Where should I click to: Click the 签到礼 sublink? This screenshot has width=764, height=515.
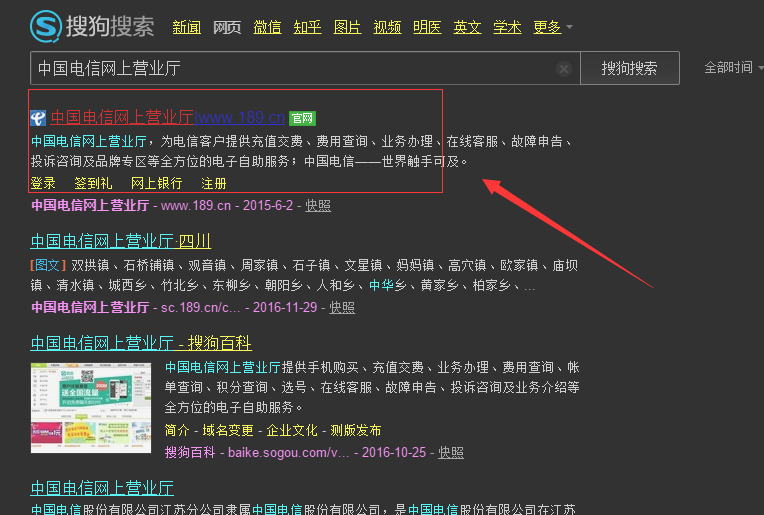click(93, 184)
